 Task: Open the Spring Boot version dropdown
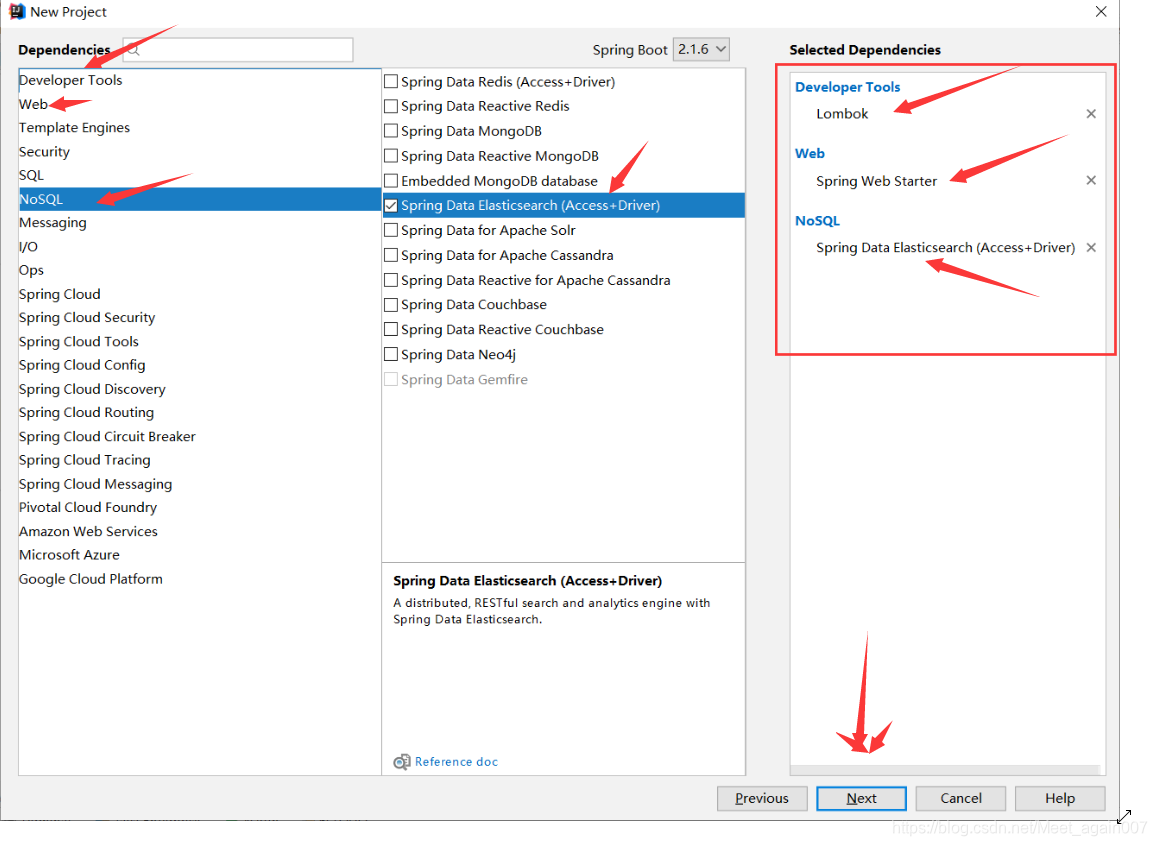[701, 49]
